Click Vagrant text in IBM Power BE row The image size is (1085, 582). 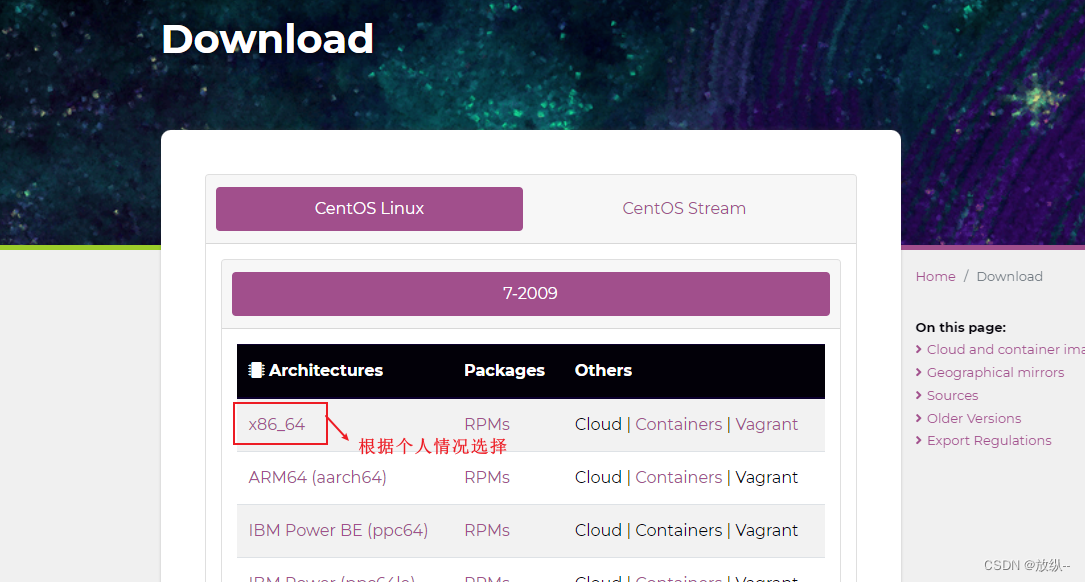click(x=767, y=530)
